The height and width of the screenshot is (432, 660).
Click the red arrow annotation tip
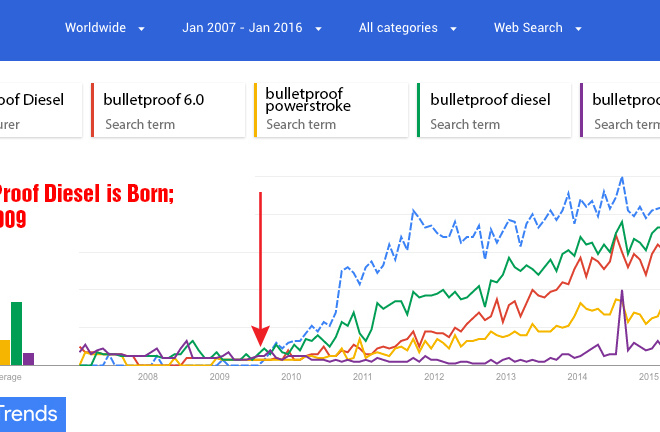point(260,343)
